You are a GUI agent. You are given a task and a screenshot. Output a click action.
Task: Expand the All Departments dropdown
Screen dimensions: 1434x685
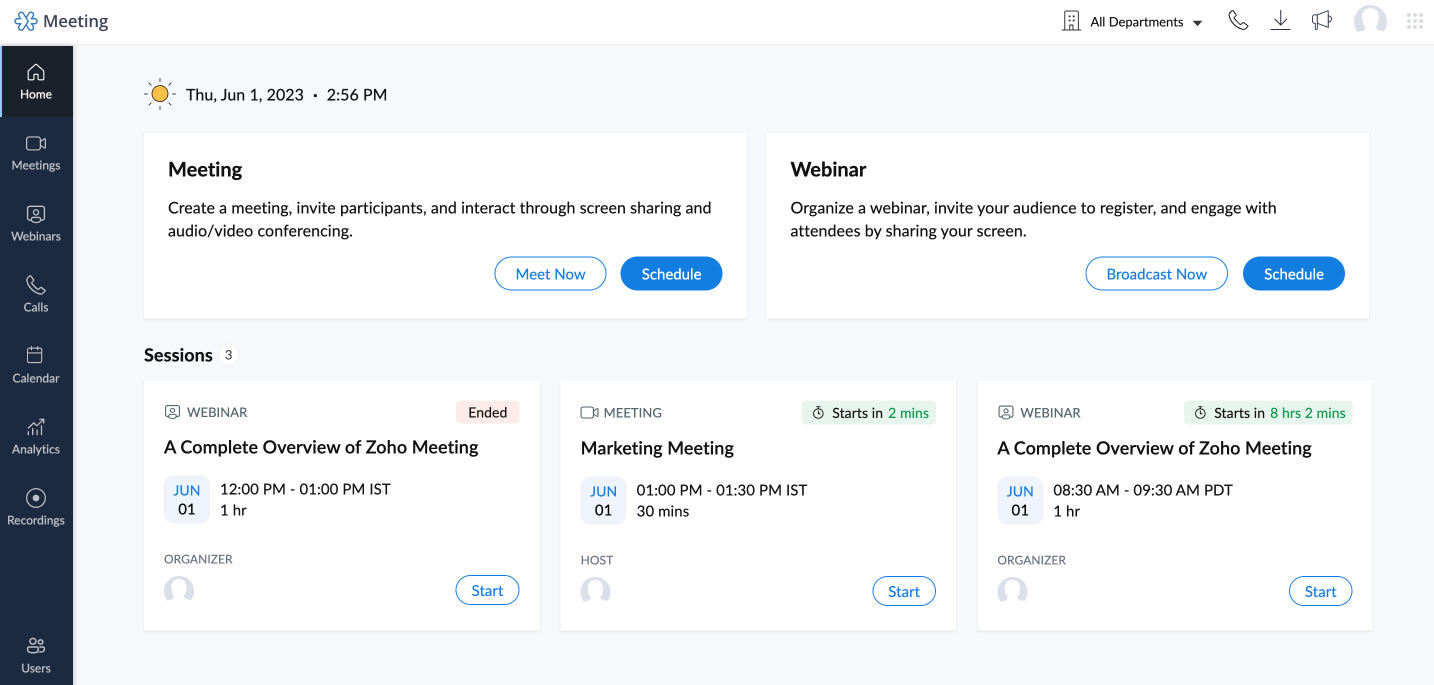[1146, 22]
